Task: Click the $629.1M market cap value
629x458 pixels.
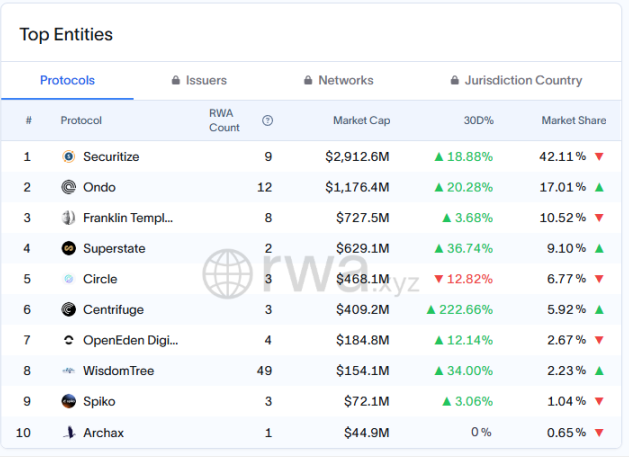Action: pyautogui.click(x=363, y=248)
